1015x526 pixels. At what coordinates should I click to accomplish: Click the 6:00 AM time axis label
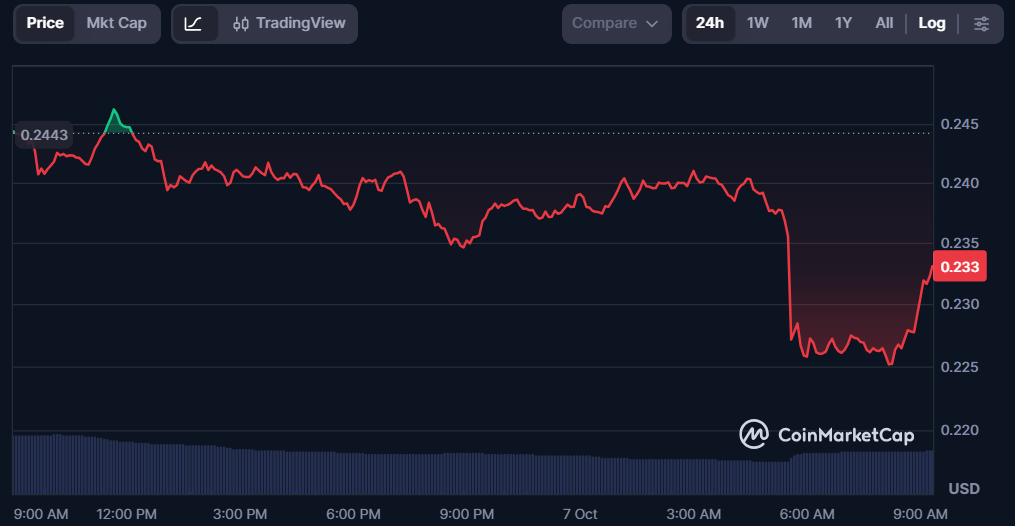[x=807, y=514]
